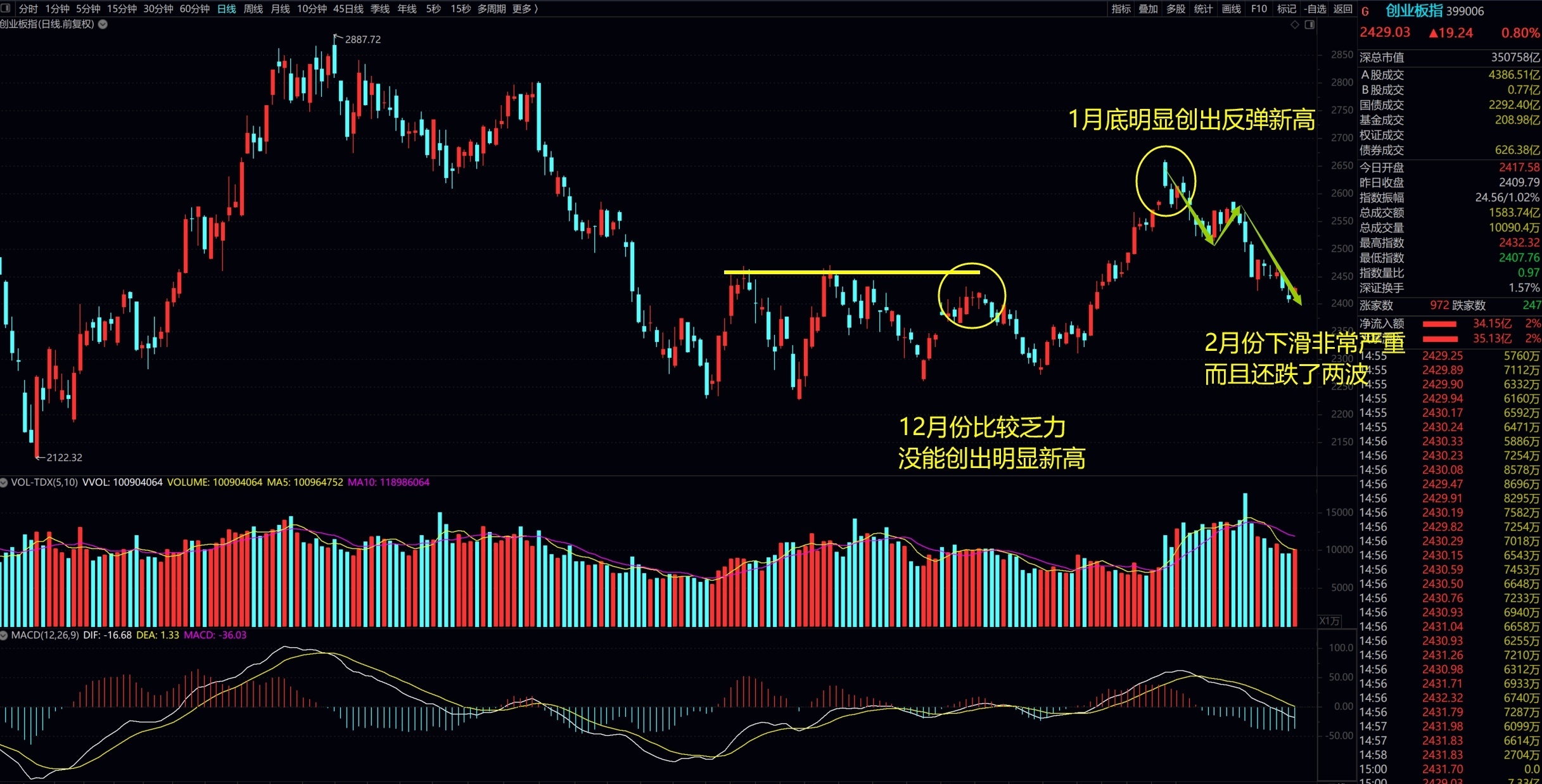
Task: Click the 返回 back button
Action: (x=1342, y=9)
